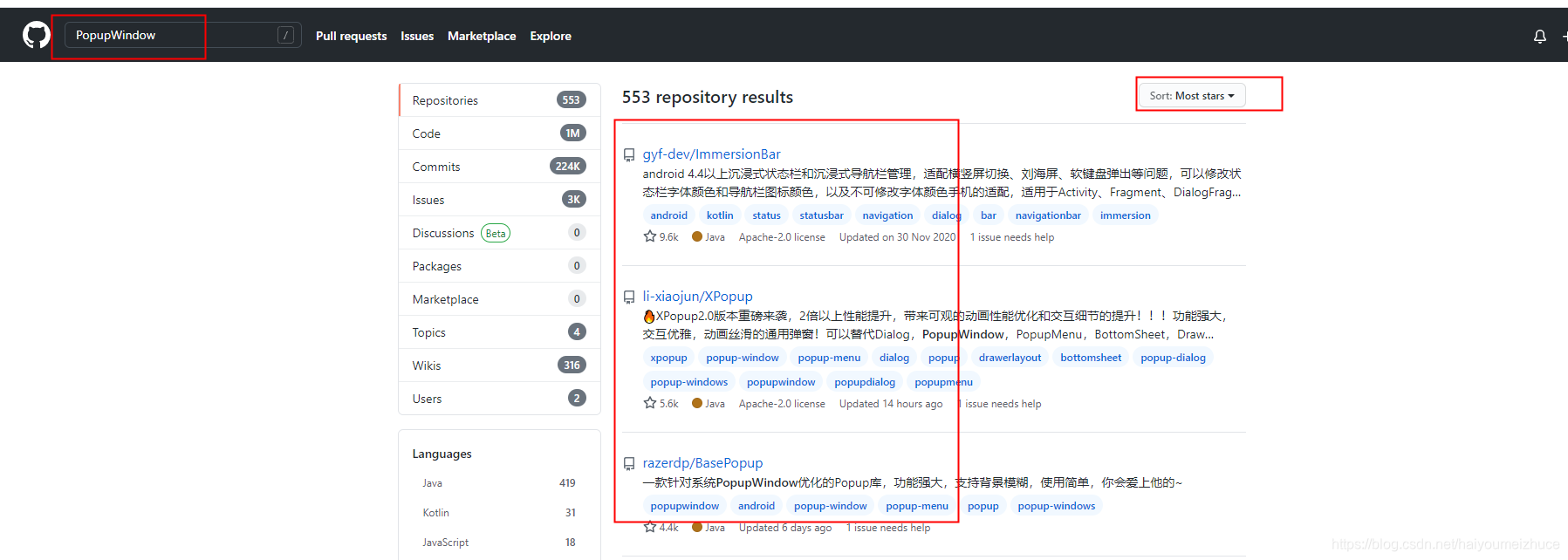The height and width of the screenshot is (560, 1568).
Task: Open gyf-dev/ImmersionBar repository
Action: 711,154
